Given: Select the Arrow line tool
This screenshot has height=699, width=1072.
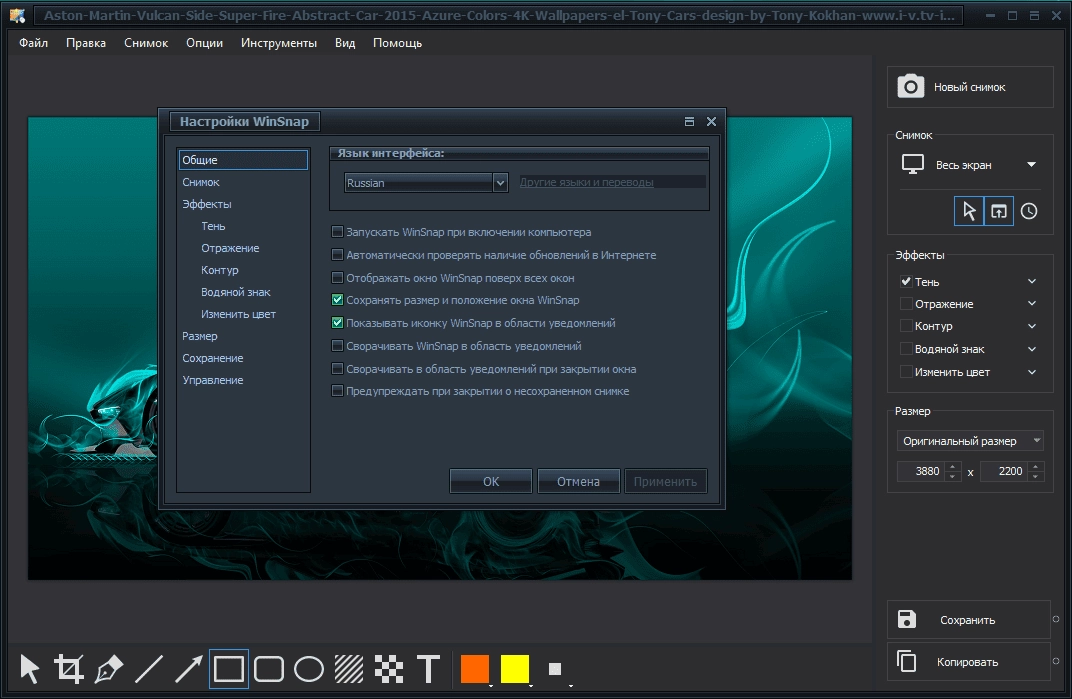Looking at the screenshot, I should click(189, 668).
